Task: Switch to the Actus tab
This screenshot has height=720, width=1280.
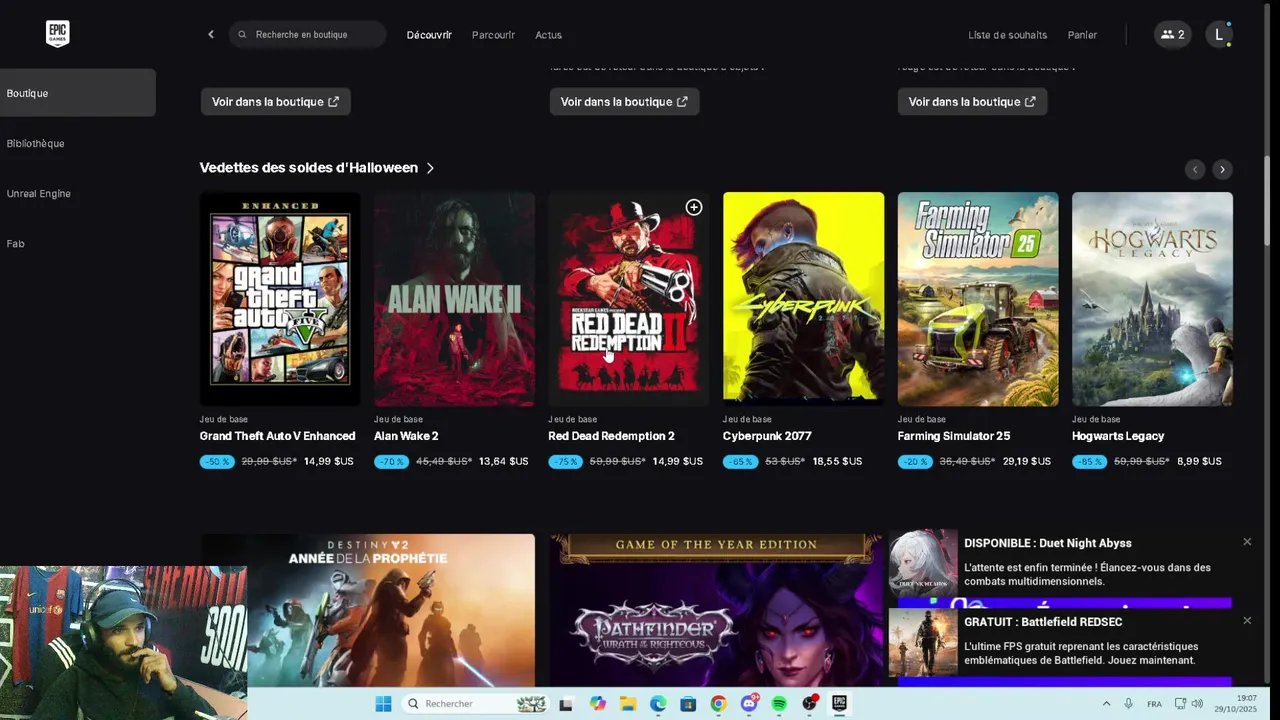Action: [x=548, y=35]
